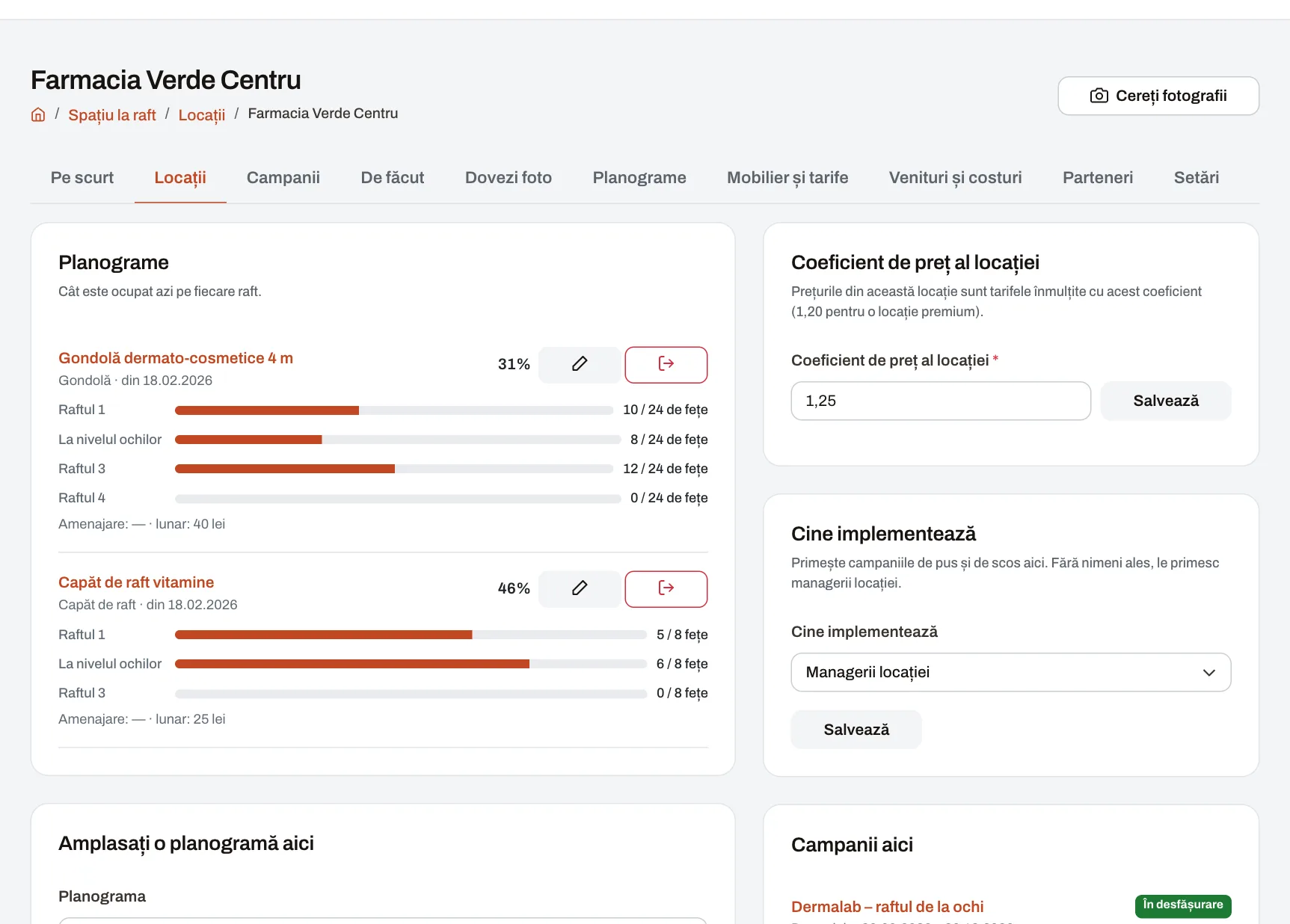Open the Campanii tab

pos(283,178)
